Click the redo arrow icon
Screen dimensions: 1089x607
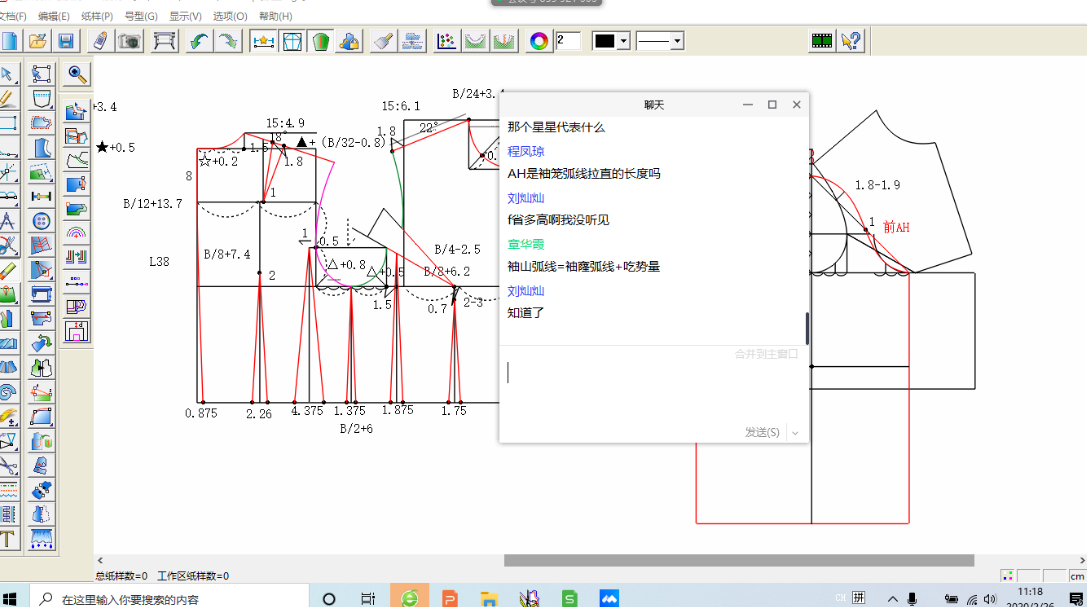(229, 41)
